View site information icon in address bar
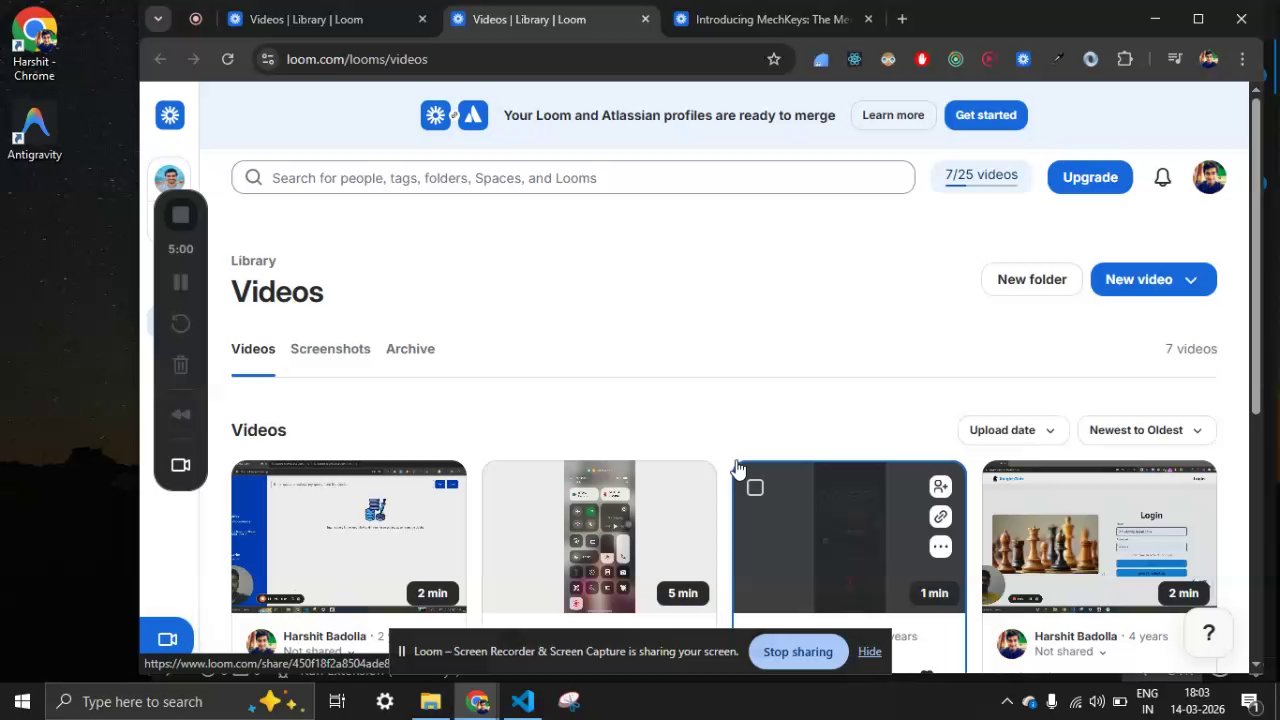1280x720 pixels. tap(267, 59)
